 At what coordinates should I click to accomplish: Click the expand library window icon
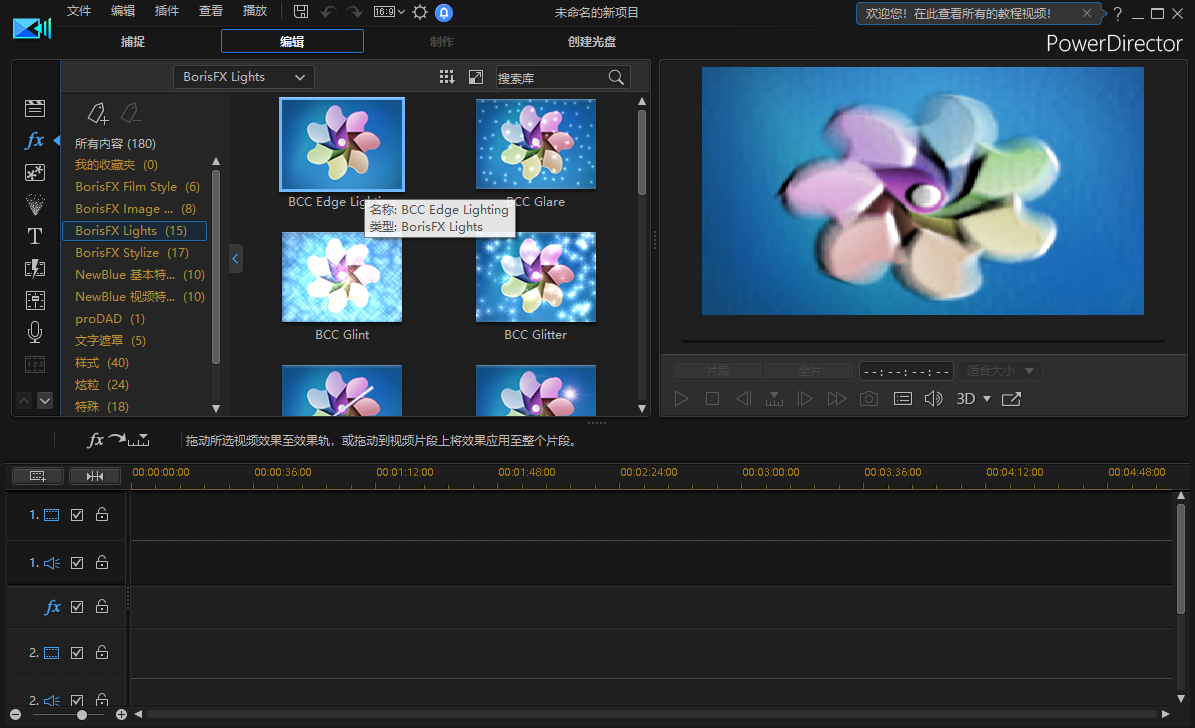tap(476, 77)
